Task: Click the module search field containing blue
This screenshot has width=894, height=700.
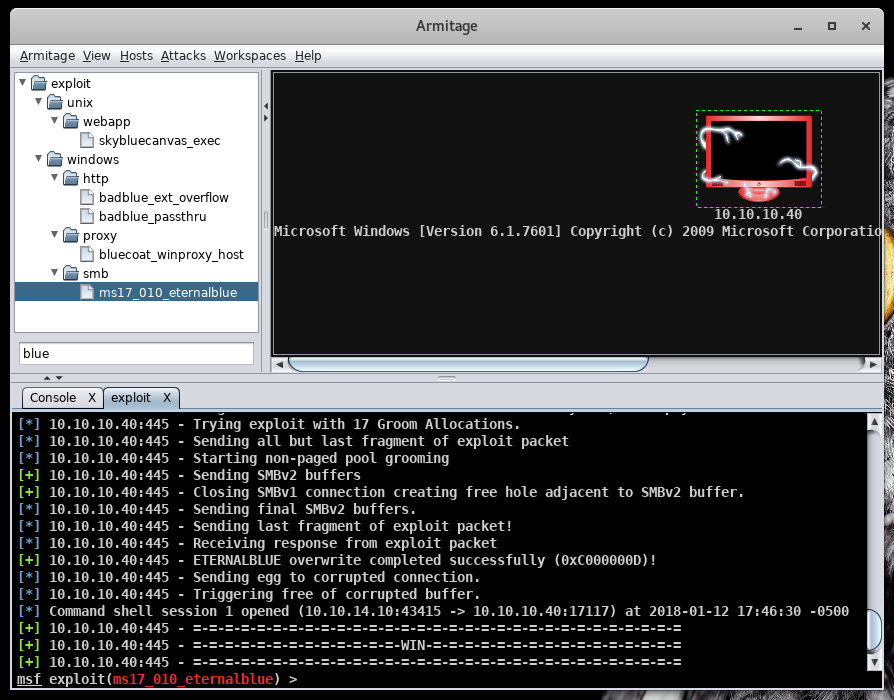Action: pyautogui.click(x=136, y=353)
